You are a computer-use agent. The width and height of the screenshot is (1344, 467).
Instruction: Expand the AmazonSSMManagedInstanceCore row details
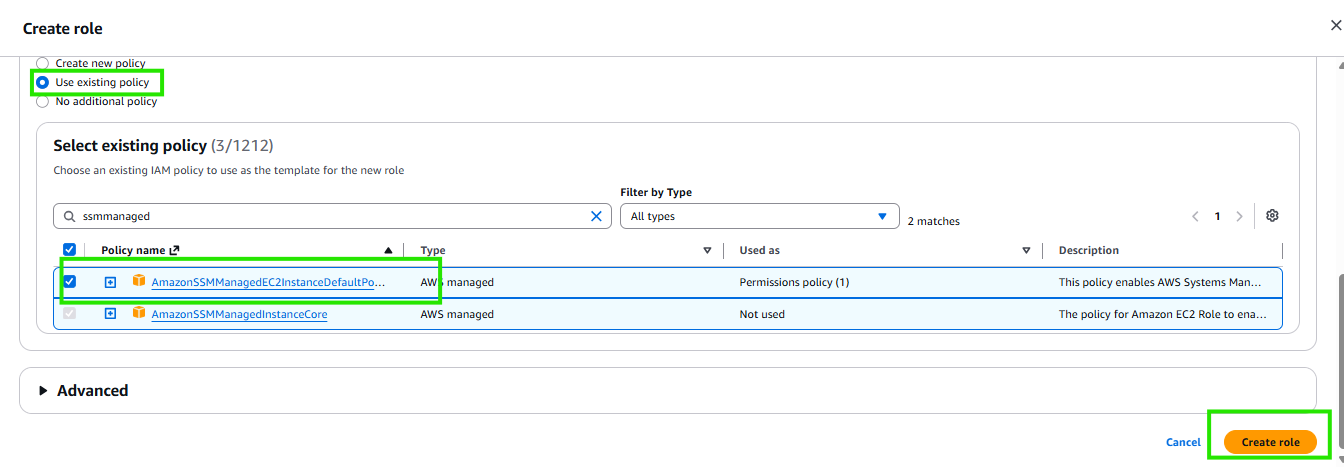(110, 314)
